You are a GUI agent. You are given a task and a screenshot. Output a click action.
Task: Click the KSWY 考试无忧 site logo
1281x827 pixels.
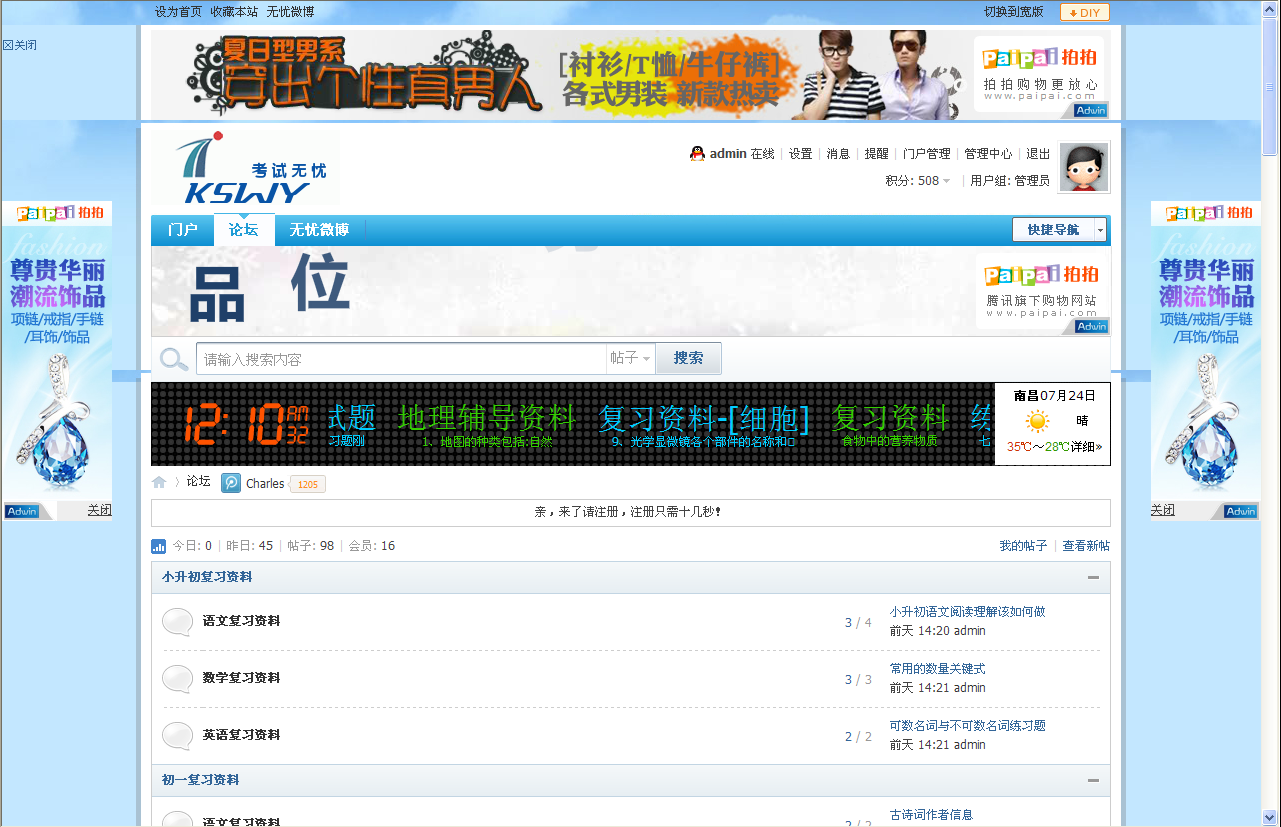(246, 168)
